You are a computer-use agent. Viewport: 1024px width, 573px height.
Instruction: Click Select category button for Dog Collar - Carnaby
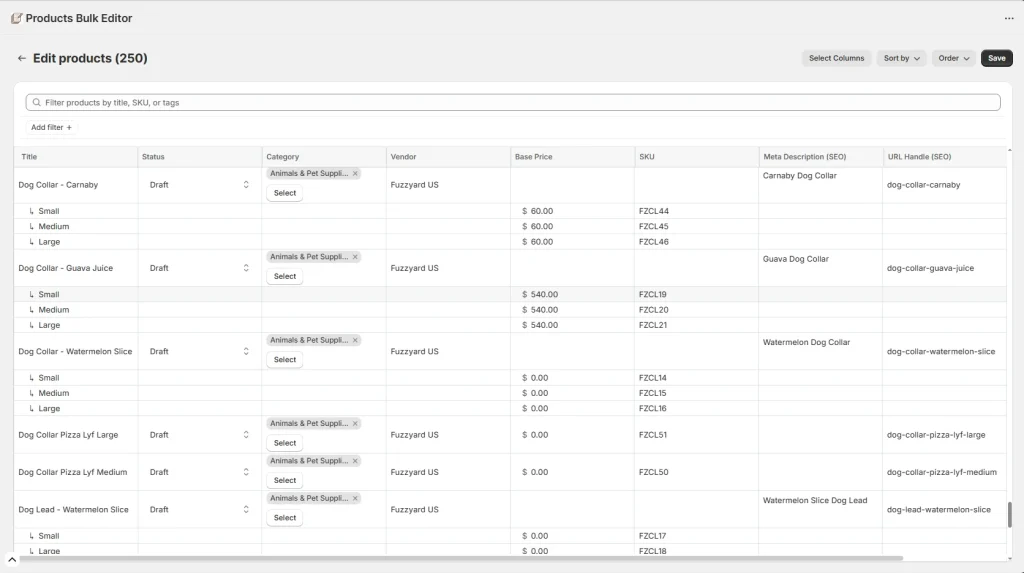(x=285, y=193)
